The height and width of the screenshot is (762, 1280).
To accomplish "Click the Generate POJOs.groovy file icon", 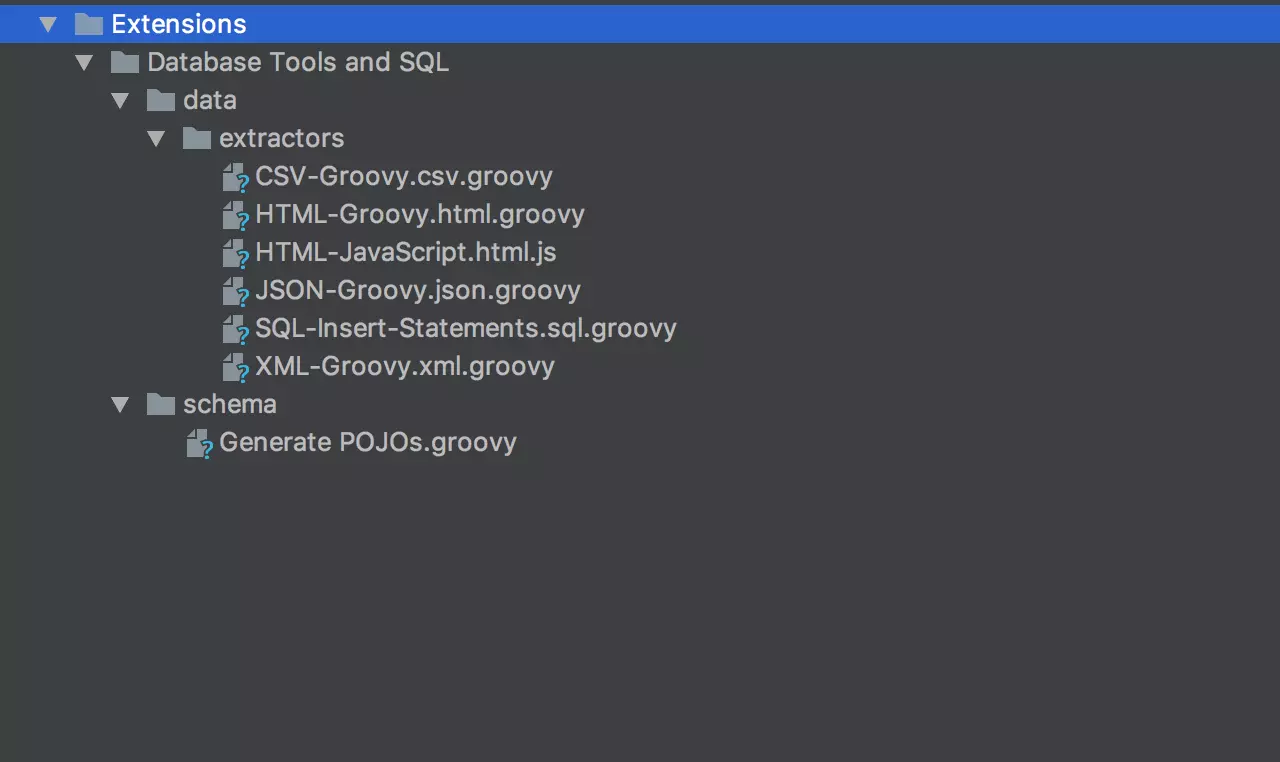I will click(199, 444).
